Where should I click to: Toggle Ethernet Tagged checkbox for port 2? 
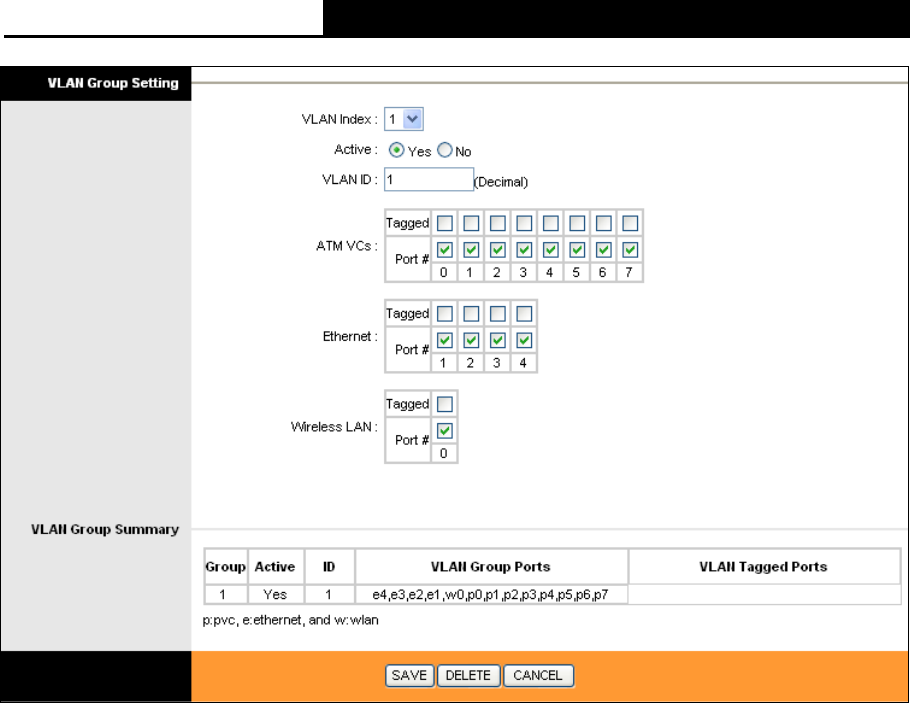[x=471, y=314]
